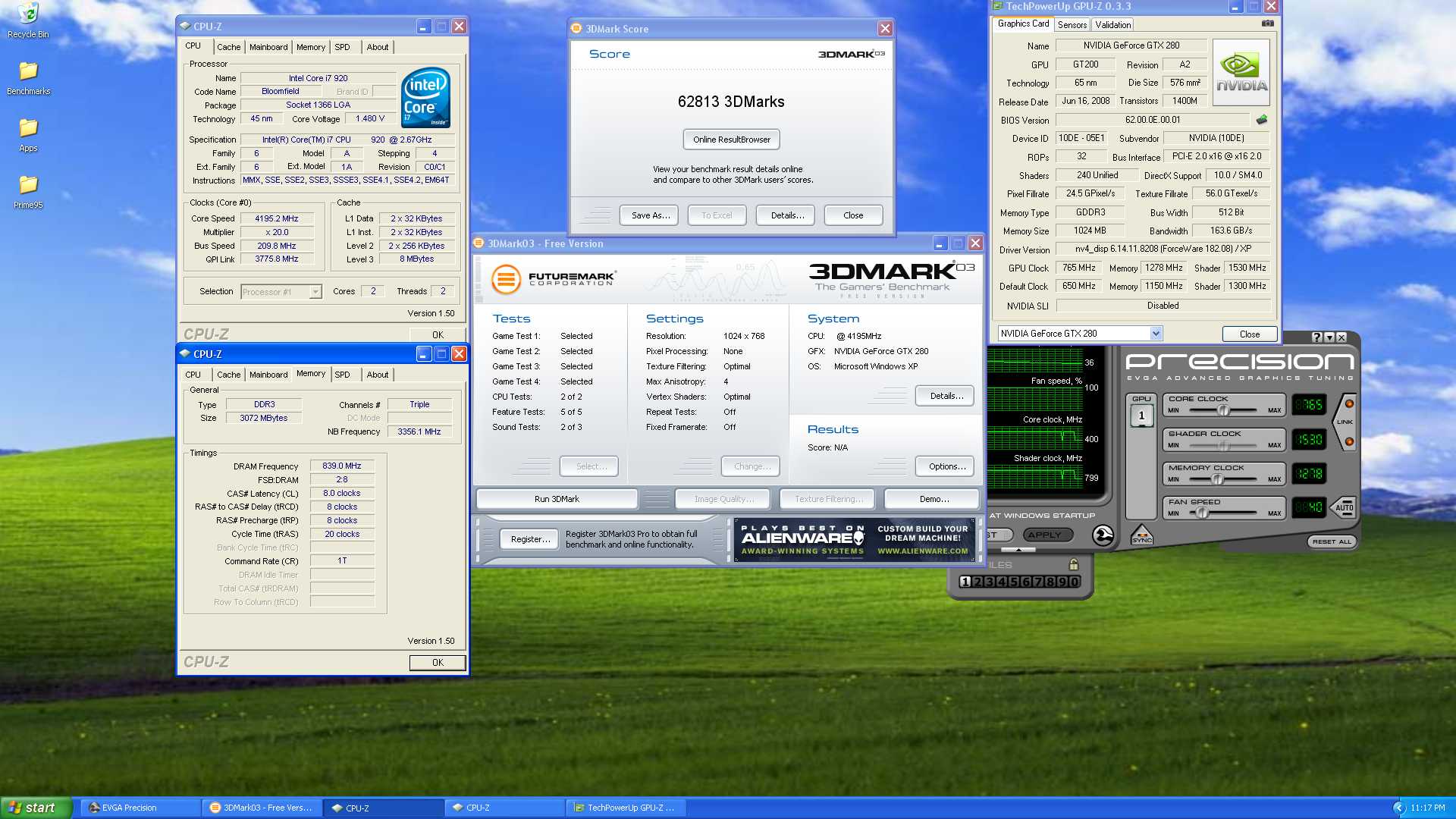Switch to Sensors tab in GPU-Z
Image resolution: width=1456 pixels, height=819 pixels.
pos(1072,25)
